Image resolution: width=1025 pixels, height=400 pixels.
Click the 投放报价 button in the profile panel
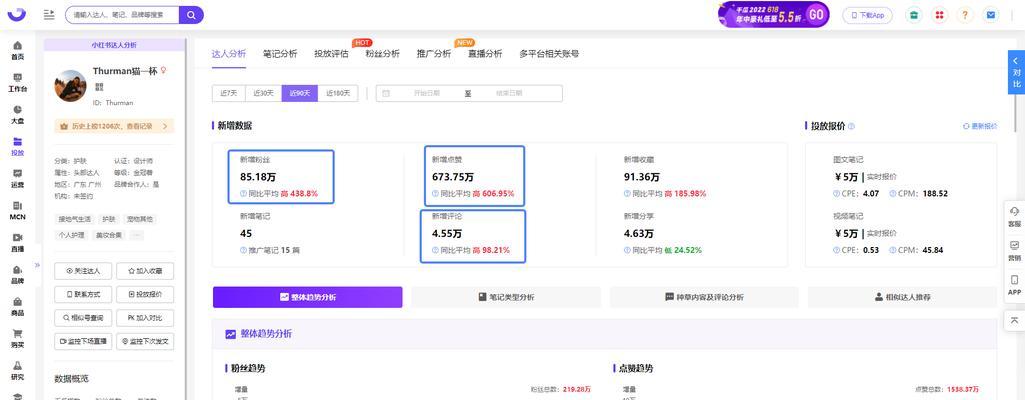(x=145, y=294)
